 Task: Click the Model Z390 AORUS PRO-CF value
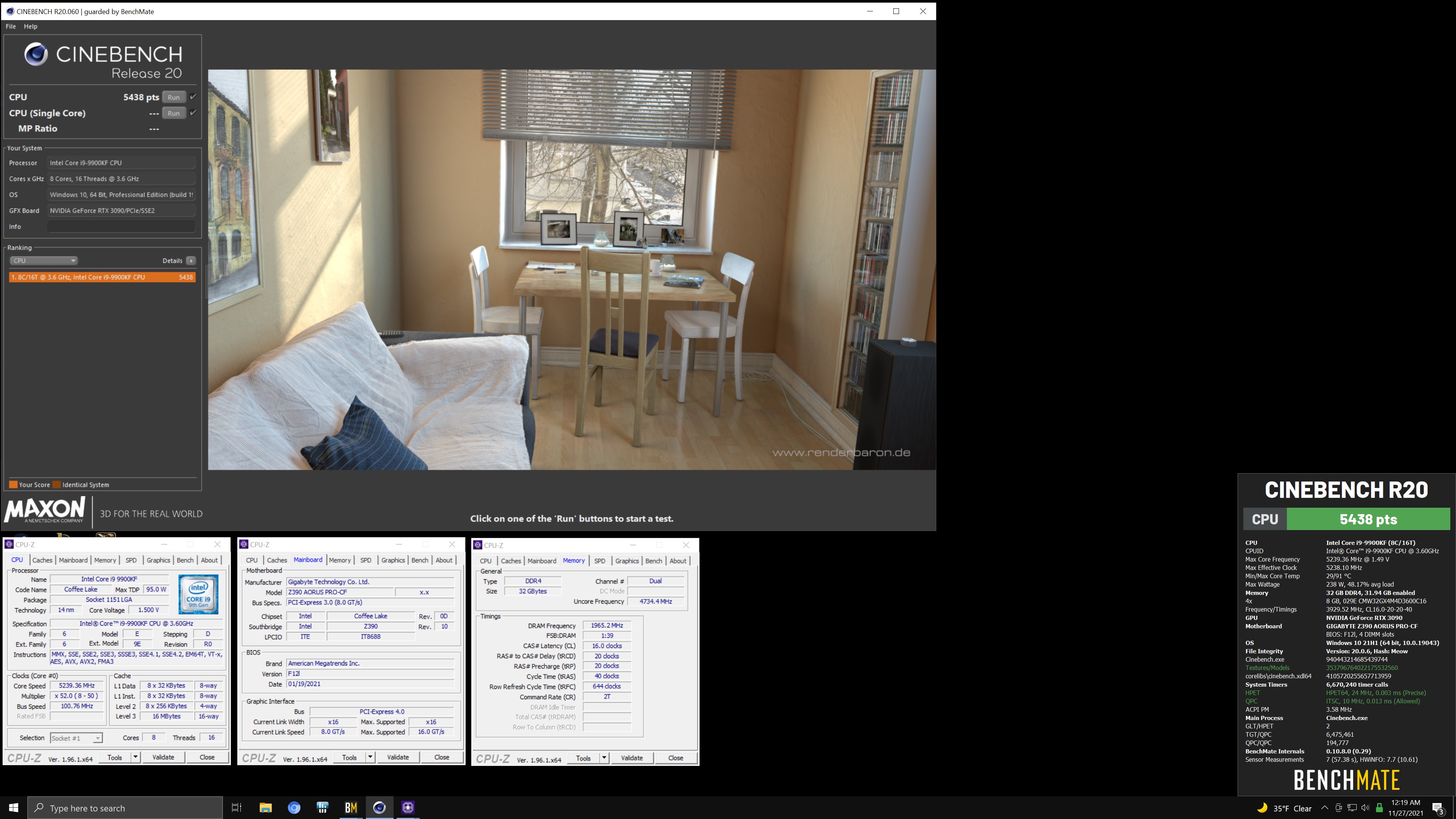339,592
